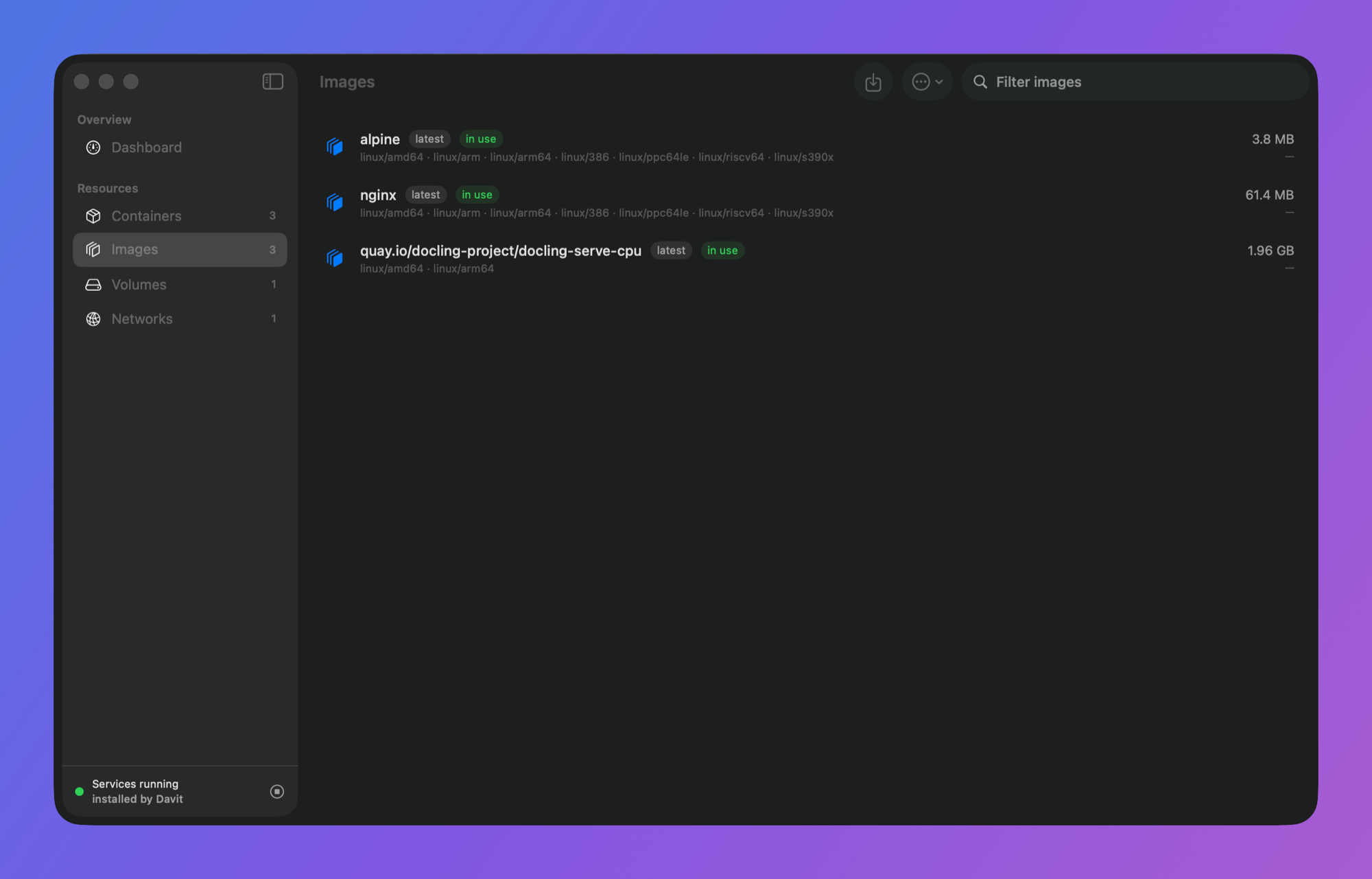Select the nginx image icon
Image resolution: width=1372 pixels, height=879 pixels.
335,202
